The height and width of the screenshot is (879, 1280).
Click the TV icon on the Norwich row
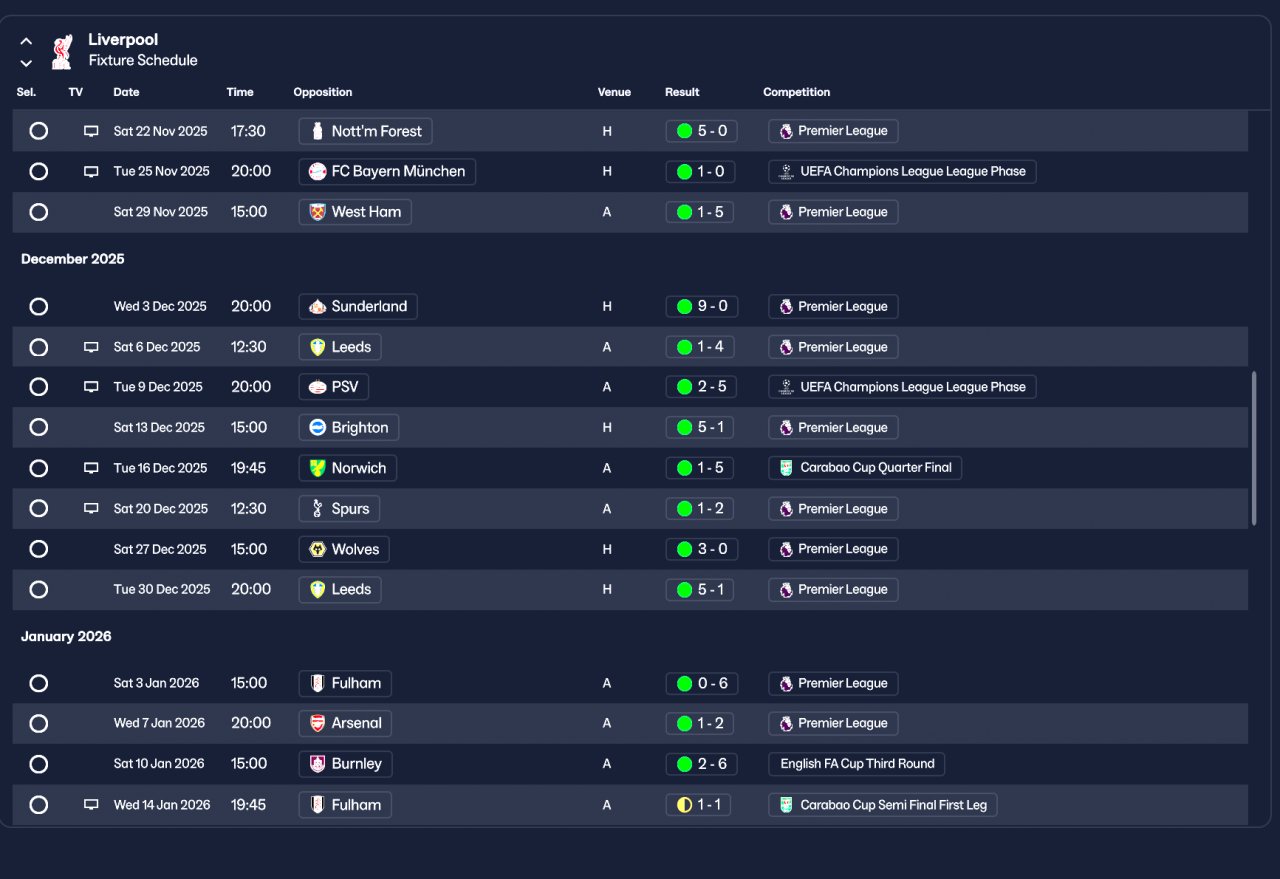click(x=91, y=468)
